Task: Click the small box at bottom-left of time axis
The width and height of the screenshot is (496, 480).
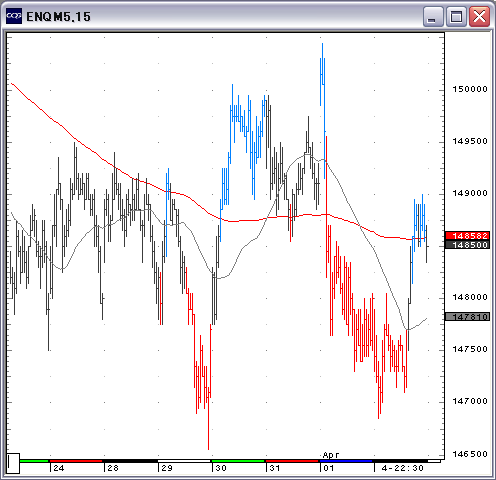Action: [x=13, y=463]
